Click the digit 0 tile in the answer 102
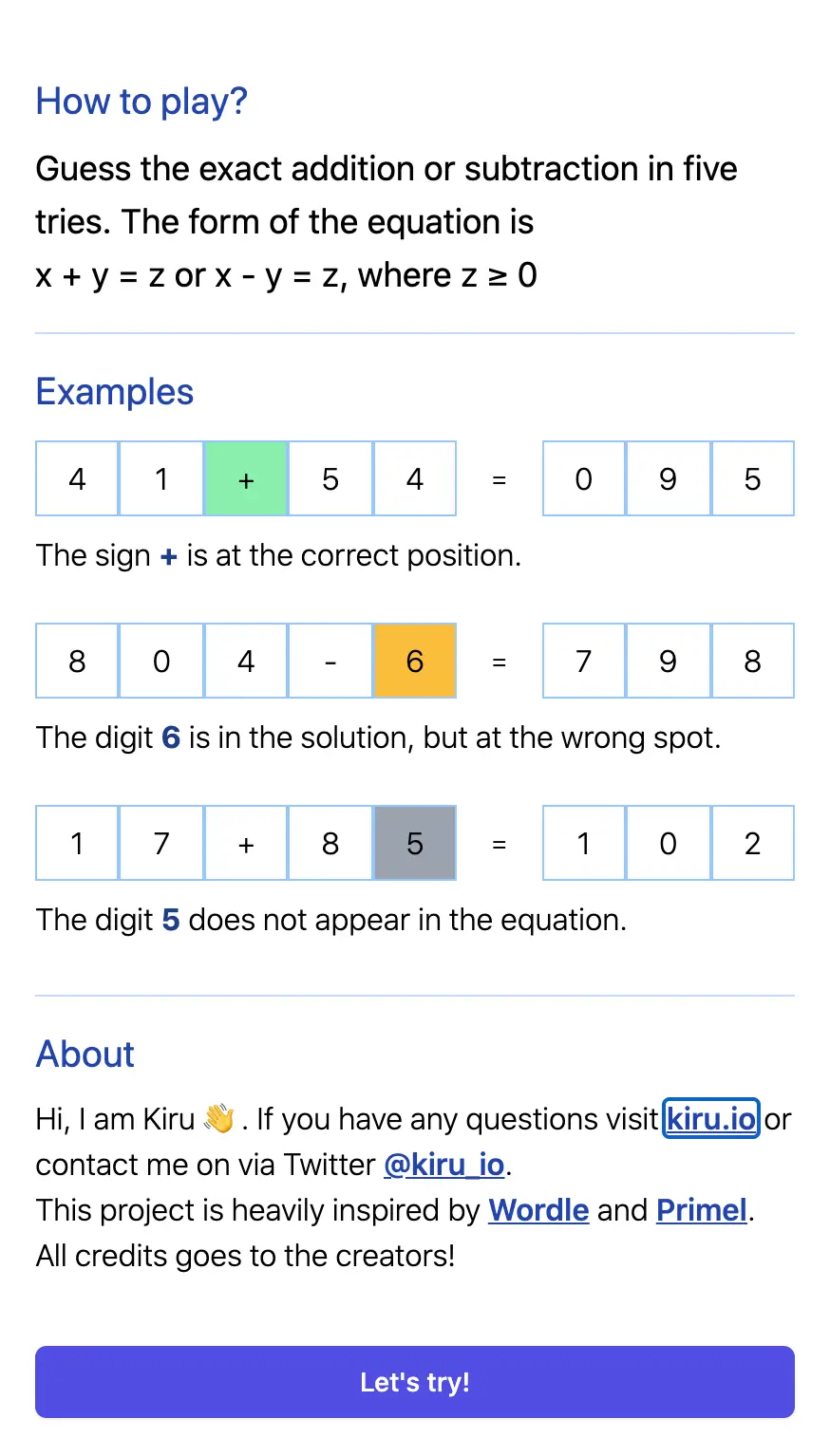Screen dimensions: 830x1456 click(668, 843)
